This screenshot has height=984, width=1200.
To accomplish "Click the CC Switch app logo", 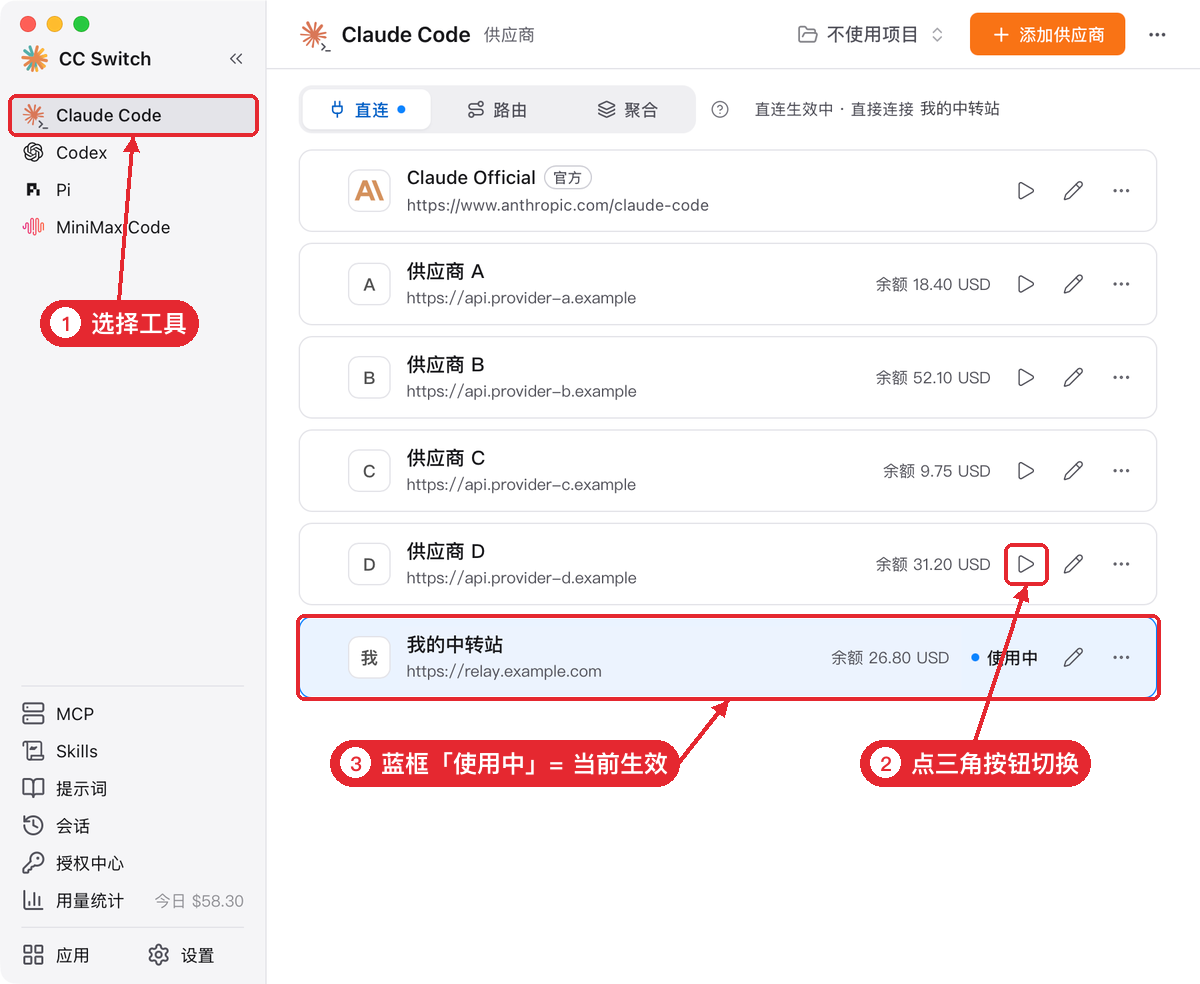I will [x=35, y=59].
